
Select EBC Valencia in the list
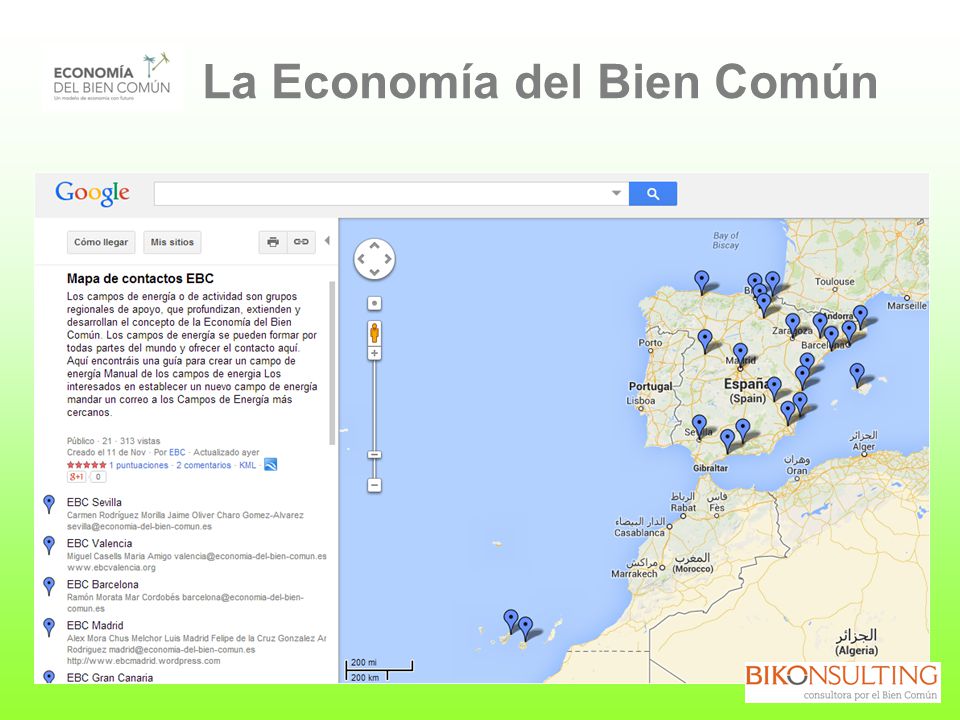(99, 544)
